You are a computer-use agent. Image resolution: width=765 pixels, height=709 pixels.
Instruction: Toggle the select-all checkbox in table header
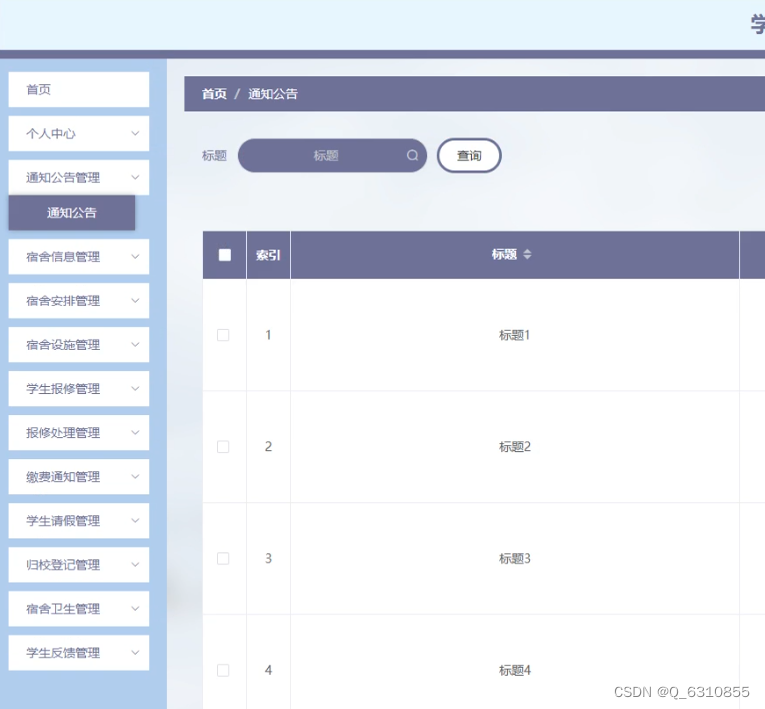click(x=224, y=255)
